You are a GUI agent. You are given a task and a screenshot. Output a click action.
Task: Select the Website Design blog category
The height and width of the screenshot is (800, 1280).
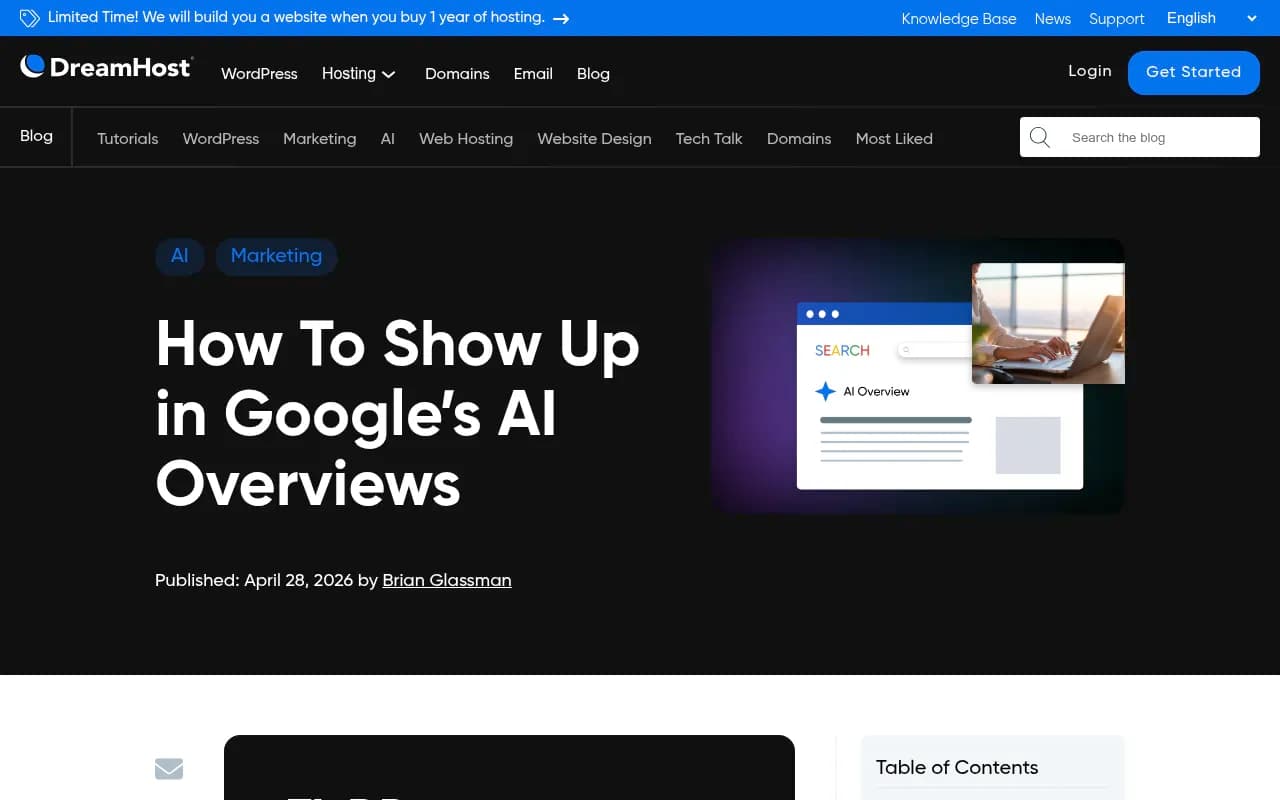point(594,138)
